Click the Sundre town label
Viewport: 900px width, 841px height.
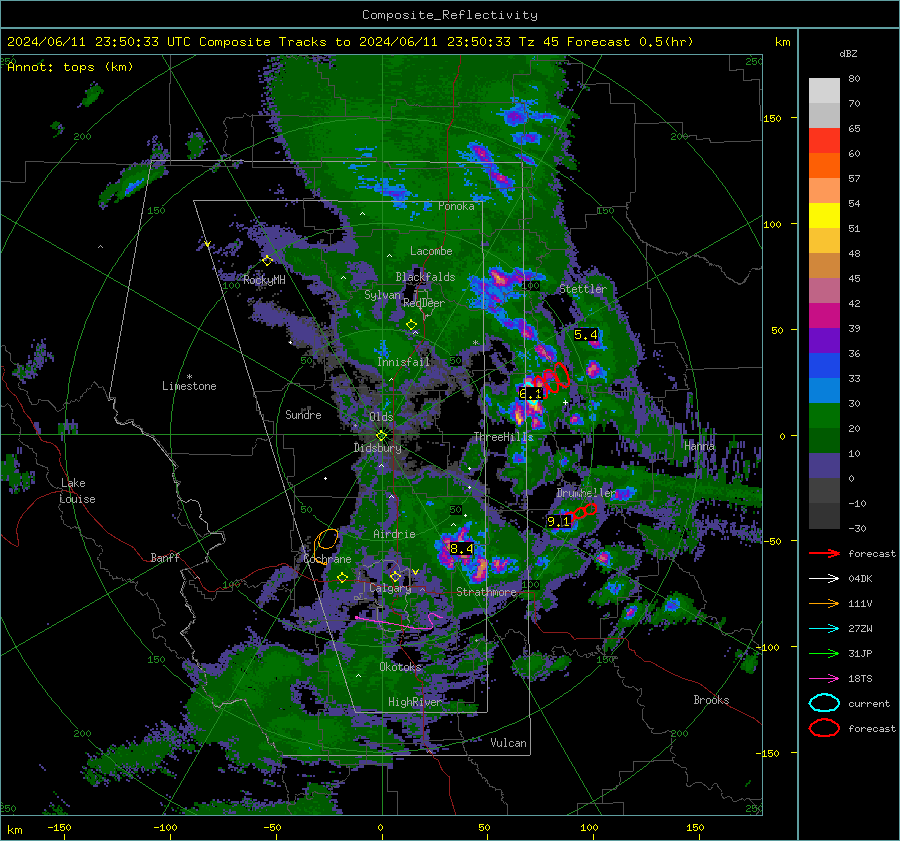pyautogui.click(x=303, y=414)
